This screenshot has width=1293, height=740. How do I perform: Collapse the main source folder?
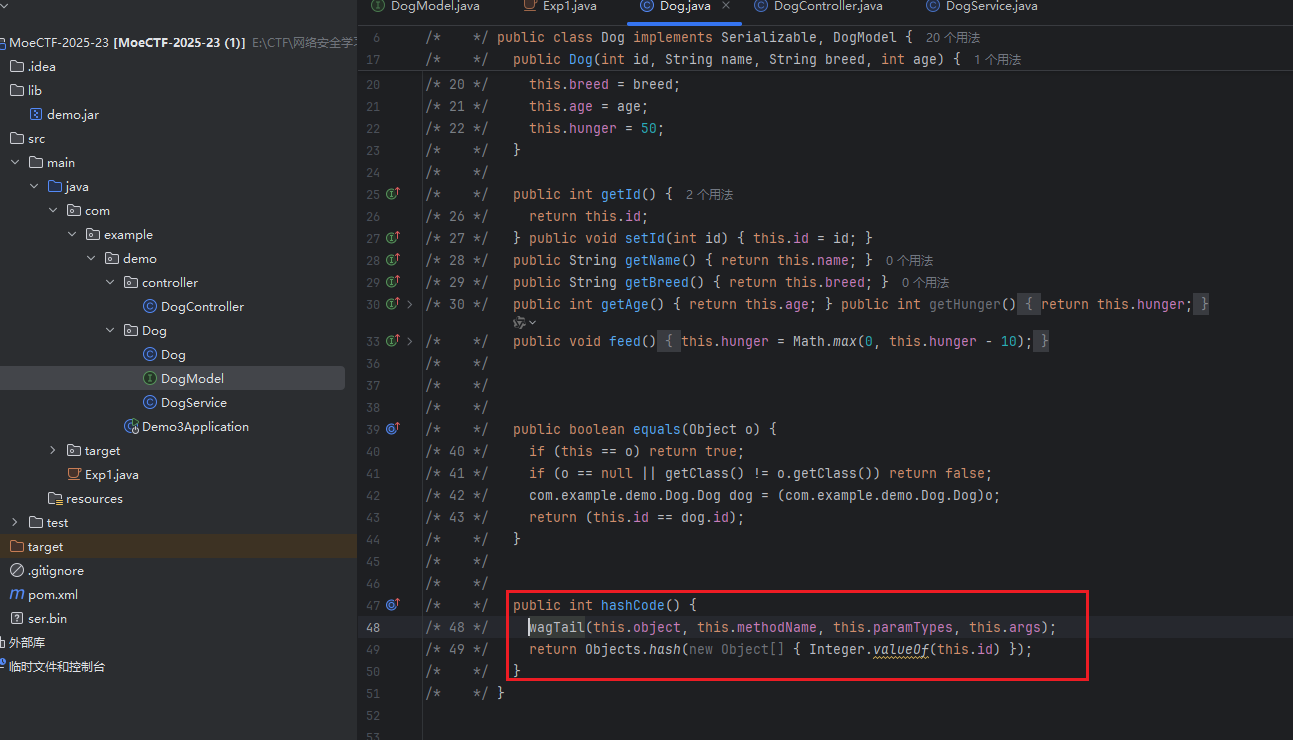[15, 163]
